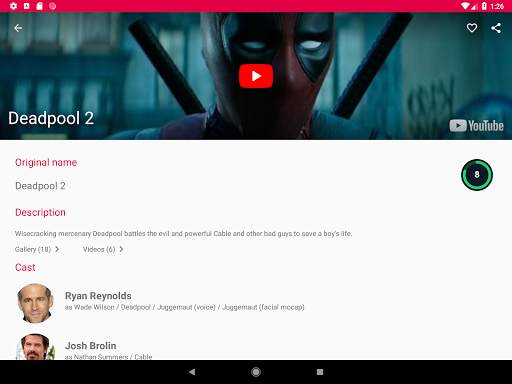Tap the SD card icon in status bar

(39, 6)
